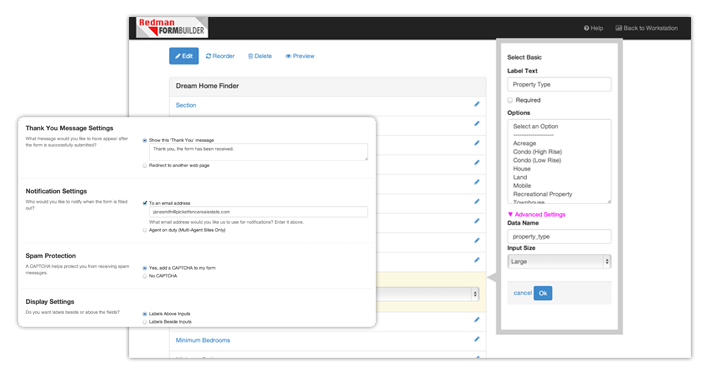Open form Preview with eye icon
The width and height of the screenshot is (712, 380).
click(300, 56)
